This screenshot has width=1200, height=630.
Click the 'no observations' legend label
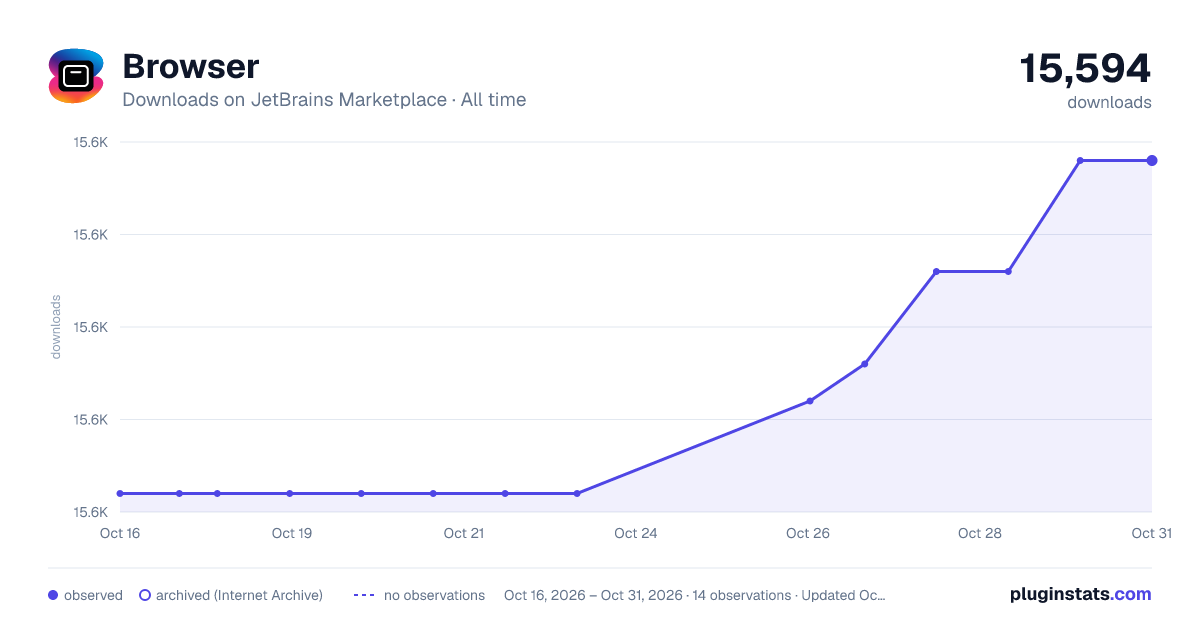point(434,595)
